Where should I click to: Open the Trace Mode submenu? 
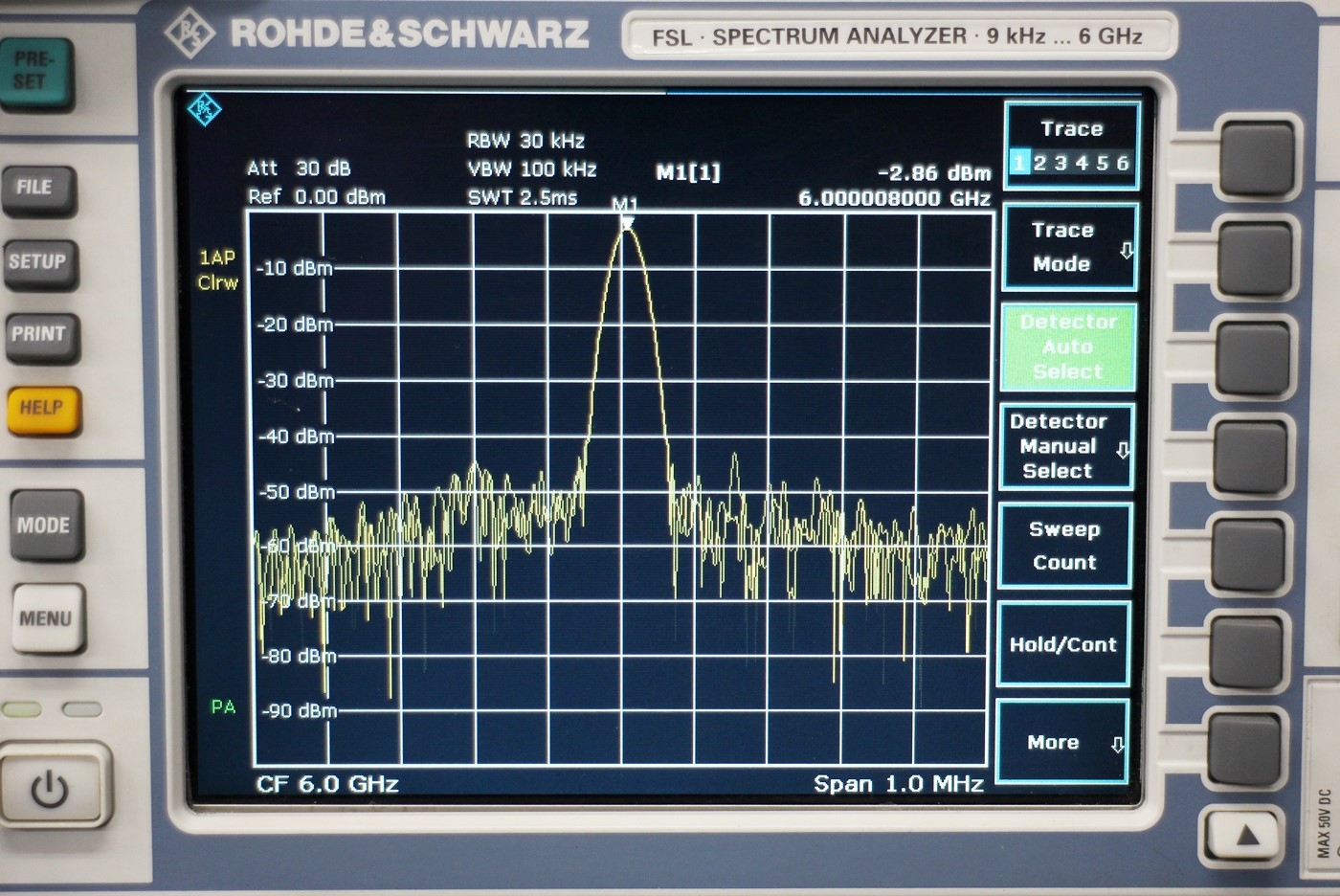[x=1070, y=247]
